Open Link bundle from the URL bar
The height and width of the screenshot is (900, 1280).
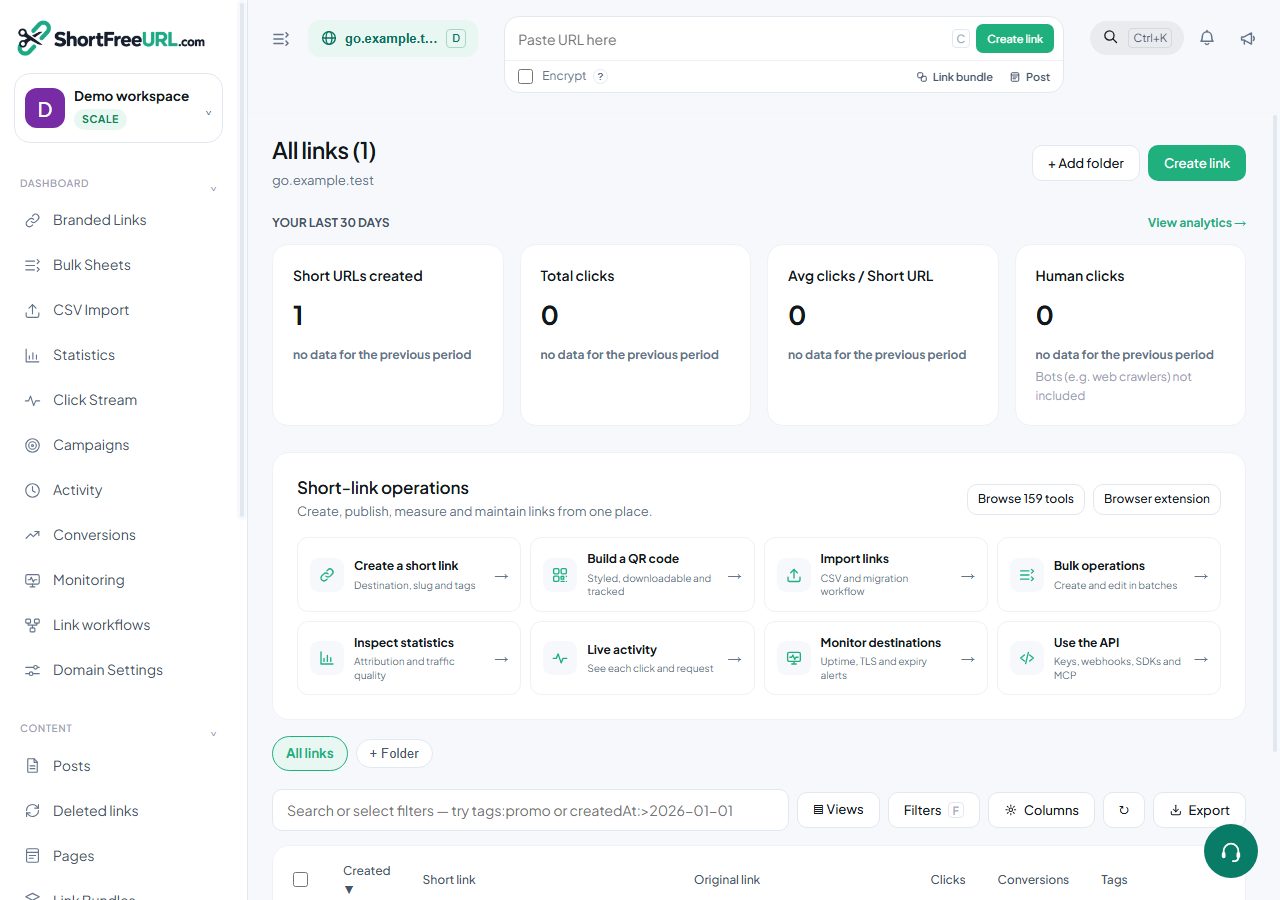click(954, 77)
